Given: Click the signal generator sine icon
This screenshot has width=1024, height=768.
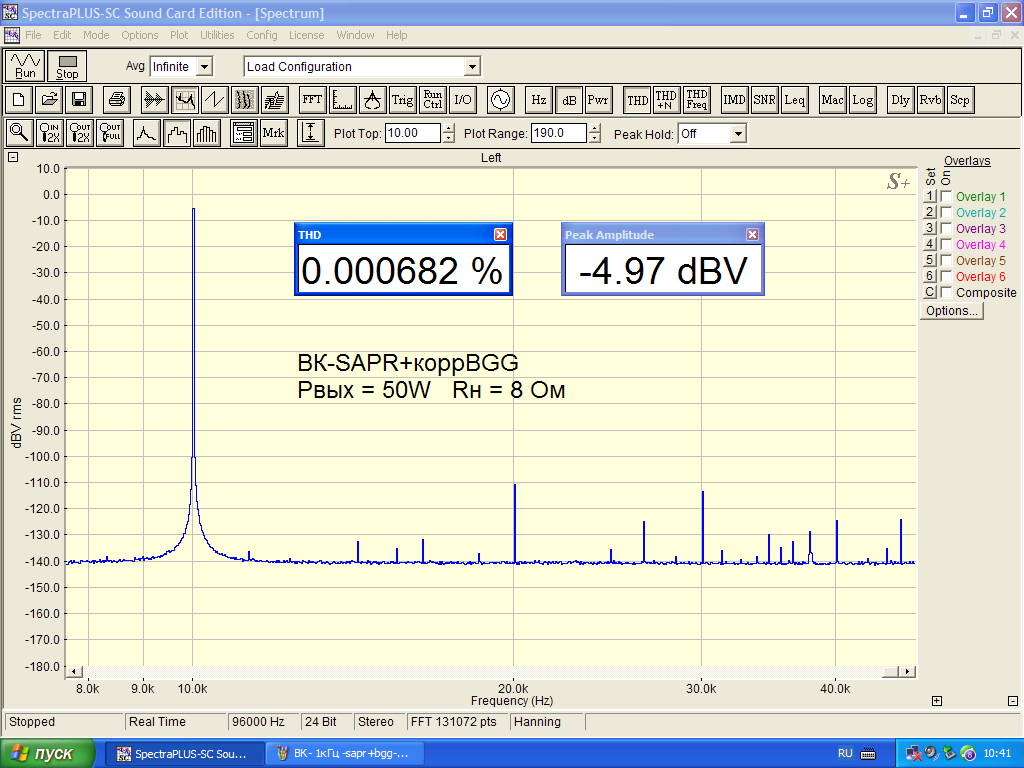Looking at the screenshot, I should [498, 100].
